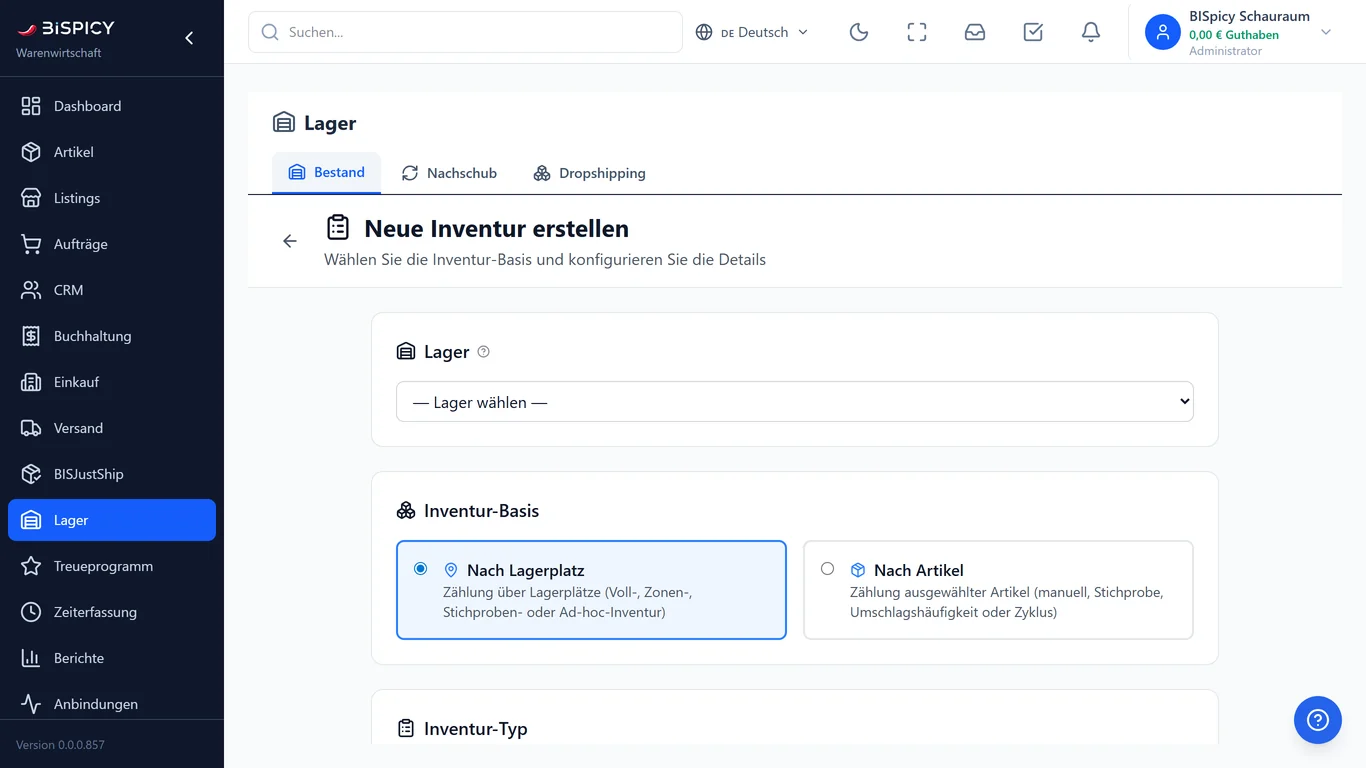The width and height of the screenshot is (1366, 768).
Task: Click the Nach Artikel option description text
Action: point(1007,602)
